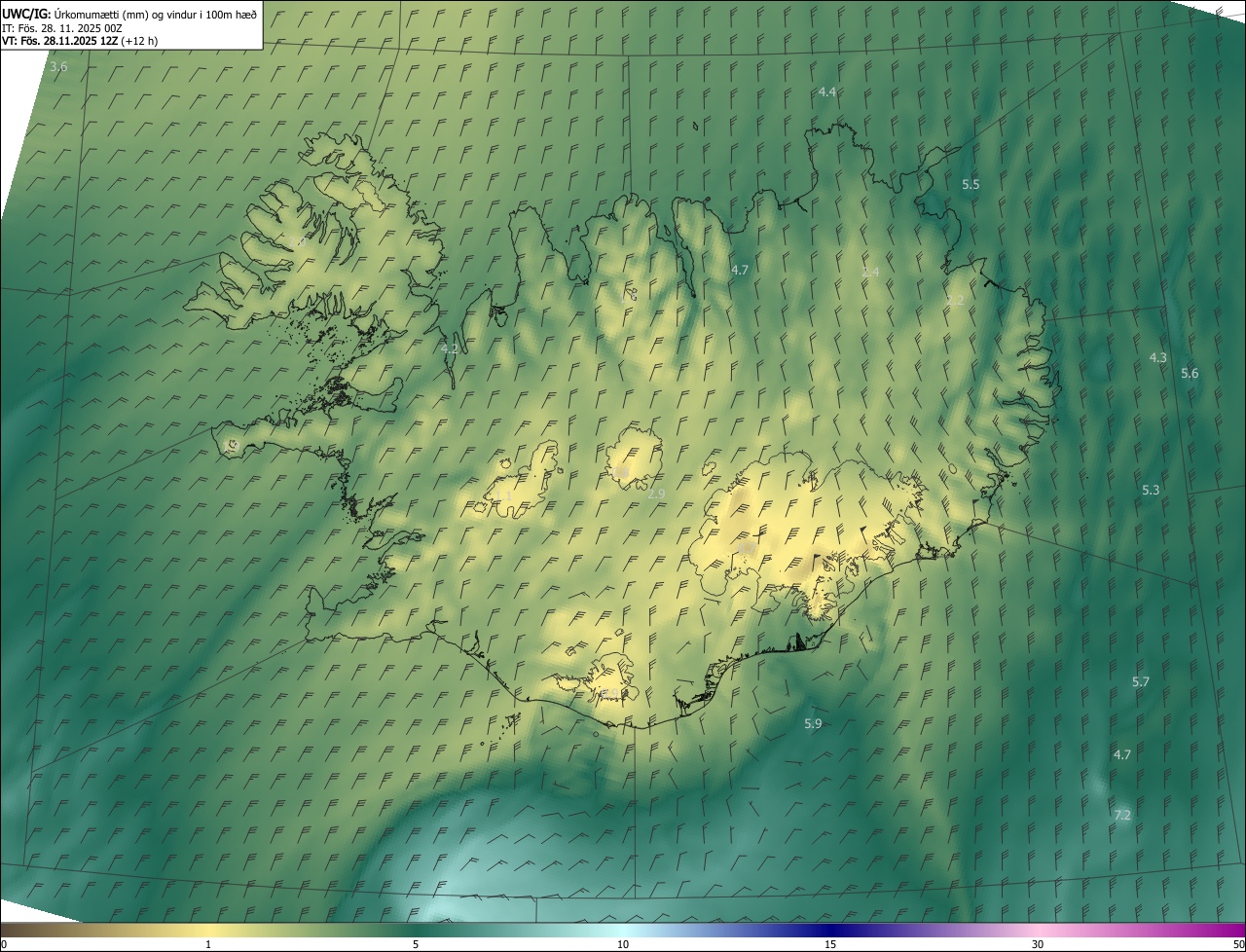The width and height of the screenshot is (1246, 952).
Task: Click the 2.9 value label
Action: (656, 494)
